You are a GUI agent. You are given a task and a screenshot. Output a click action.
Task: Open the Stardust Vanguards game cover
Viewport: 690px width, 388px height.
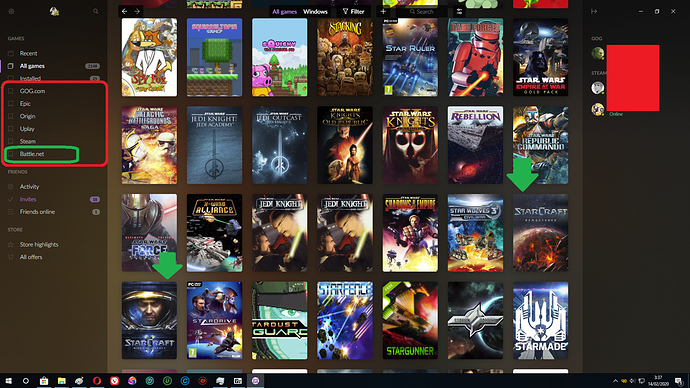[x=279, y=321]
